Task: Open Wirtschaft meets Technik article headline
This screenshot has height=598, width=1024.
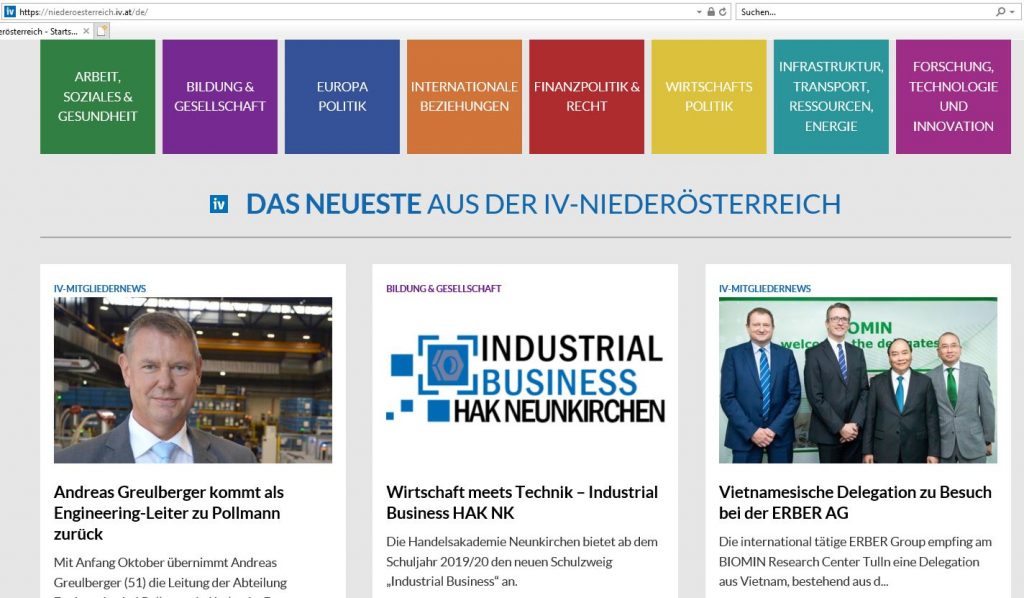Action: click(522, 503)
